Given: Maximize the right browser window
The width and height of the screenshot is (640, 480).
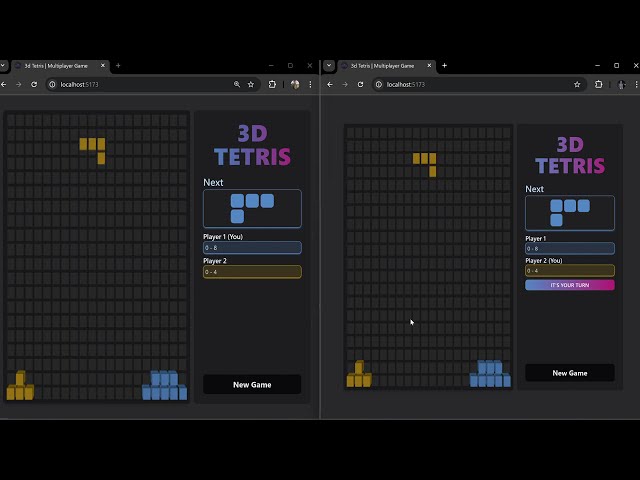Looking at the screenshot, I should pyautogui.click(x=617, y=66).
